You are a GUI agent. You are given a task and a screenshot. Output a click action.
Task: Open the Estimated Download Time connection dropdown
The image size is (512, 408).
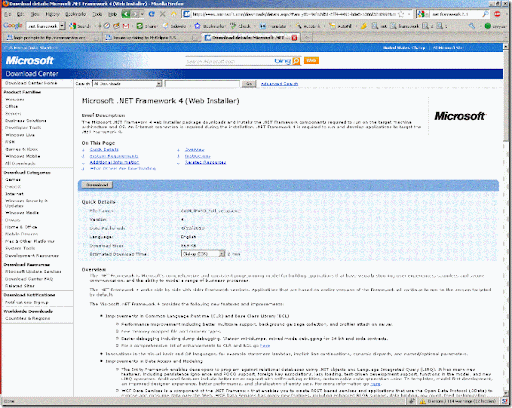click(x=203, y=254)
